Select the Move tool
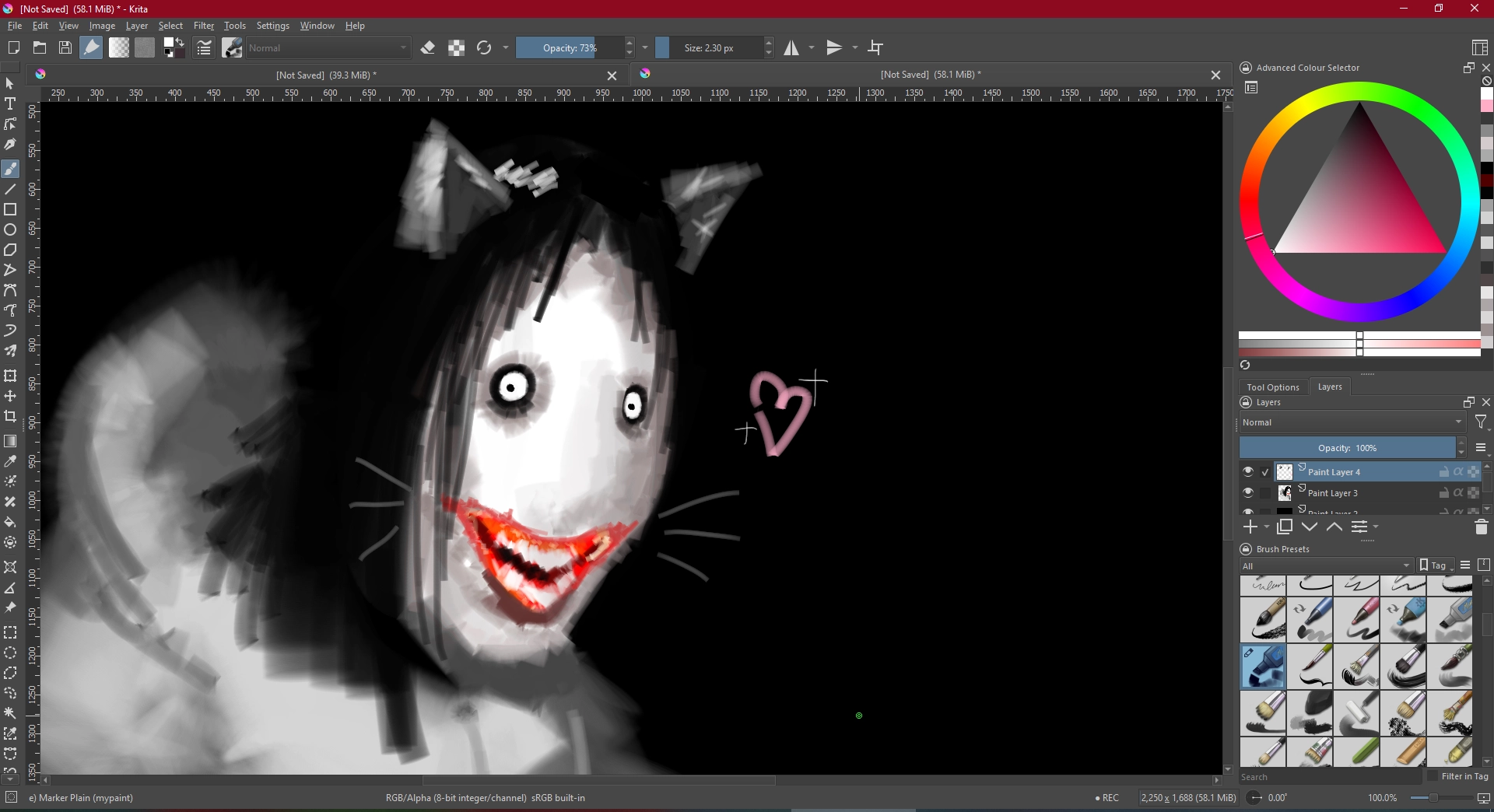The image size is (1494, 812). [10, 397]
